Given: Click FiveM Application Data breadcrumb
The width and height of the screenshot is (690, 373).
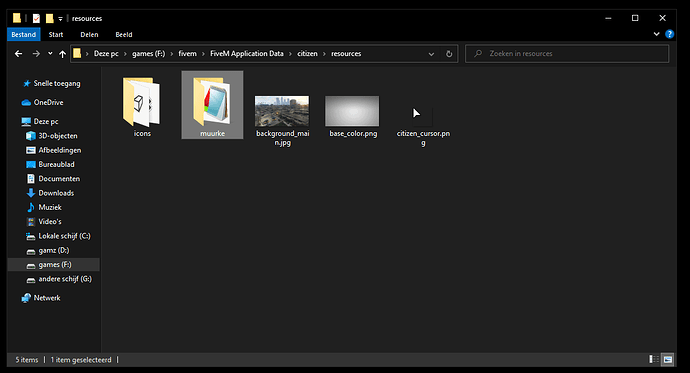Looking at the screenshot, I should tap(247, 54).
